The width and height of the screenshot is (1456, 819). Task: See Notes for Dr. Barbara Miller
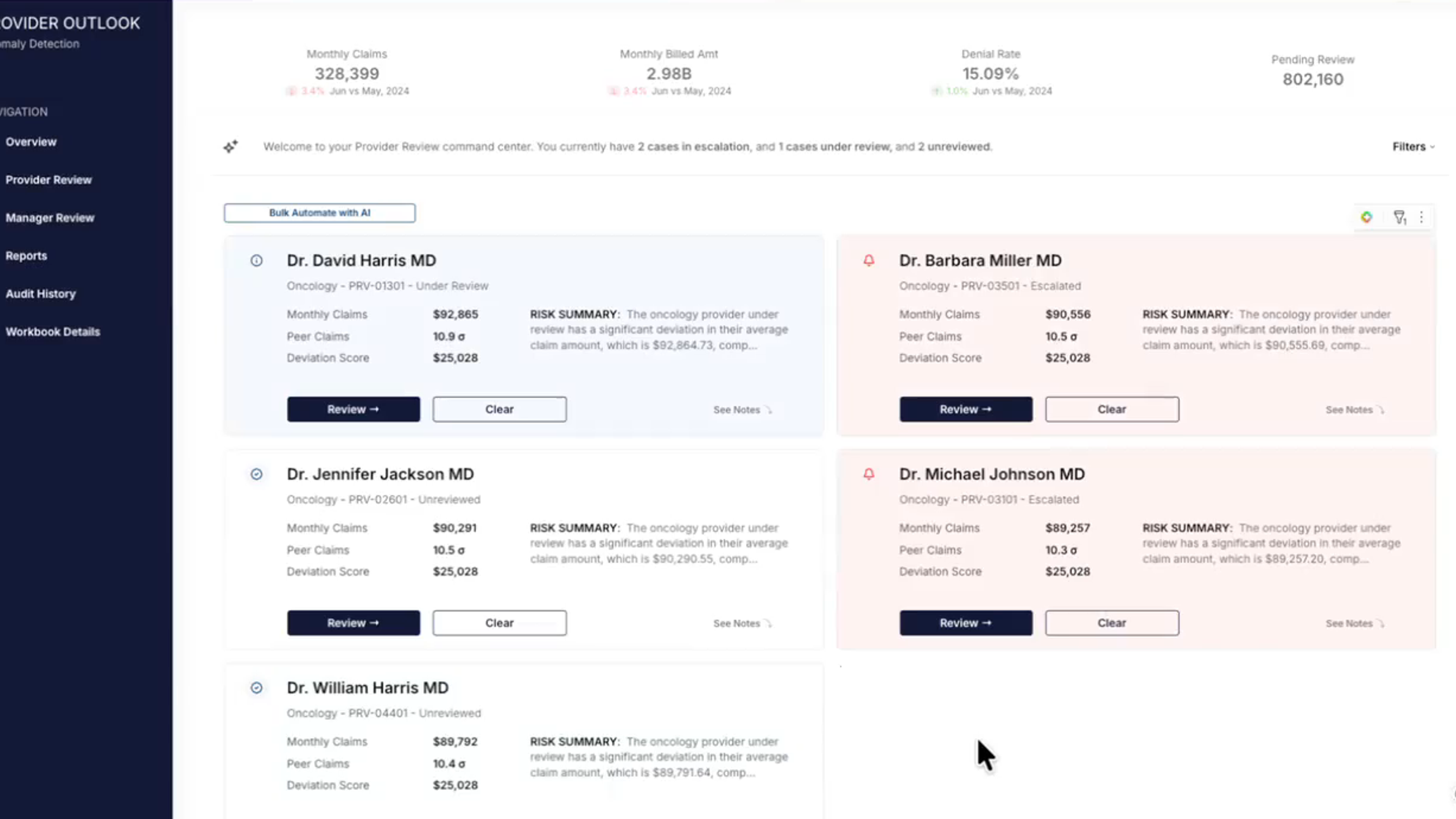[x=1355, y=410]
